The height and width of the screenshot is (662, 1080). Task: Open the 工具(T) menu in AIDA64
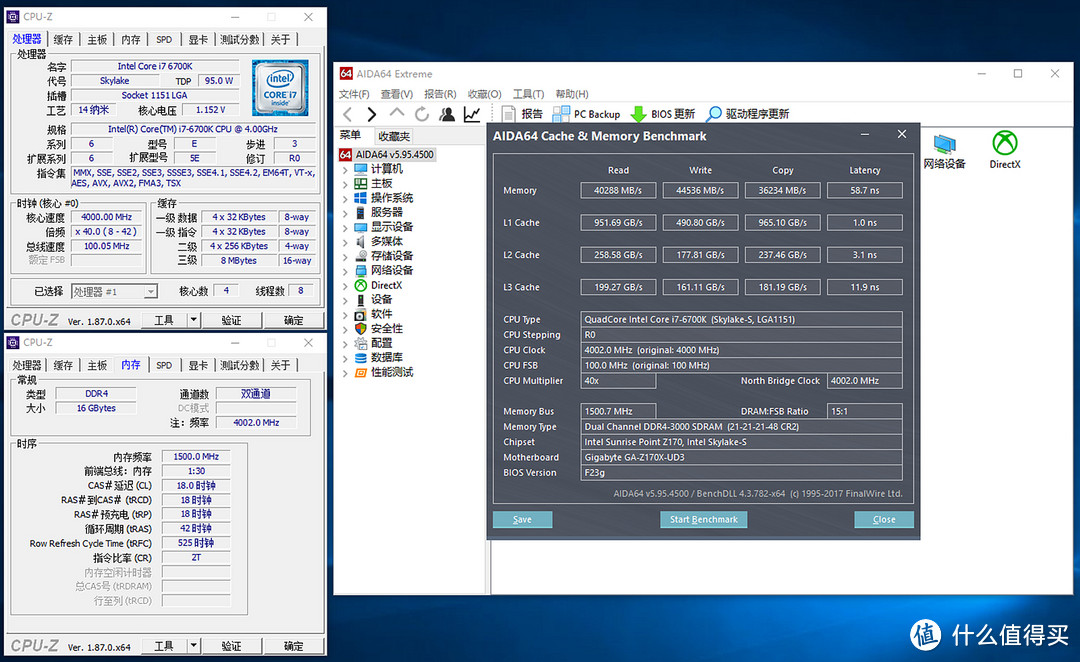[528, 94]
